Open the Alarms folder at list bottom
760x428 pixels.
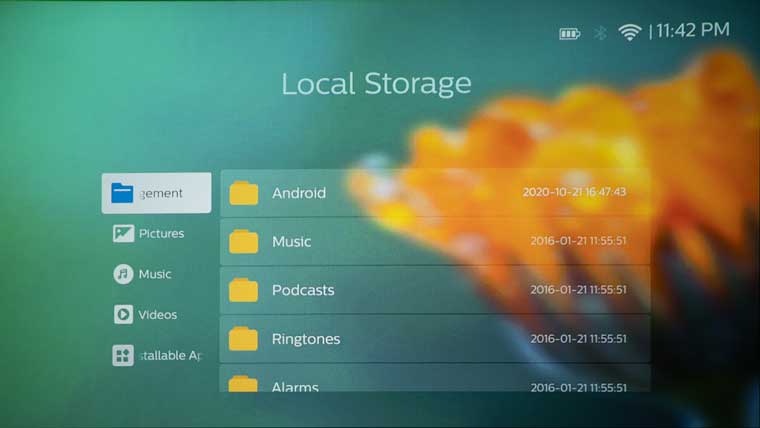point(435,378)
